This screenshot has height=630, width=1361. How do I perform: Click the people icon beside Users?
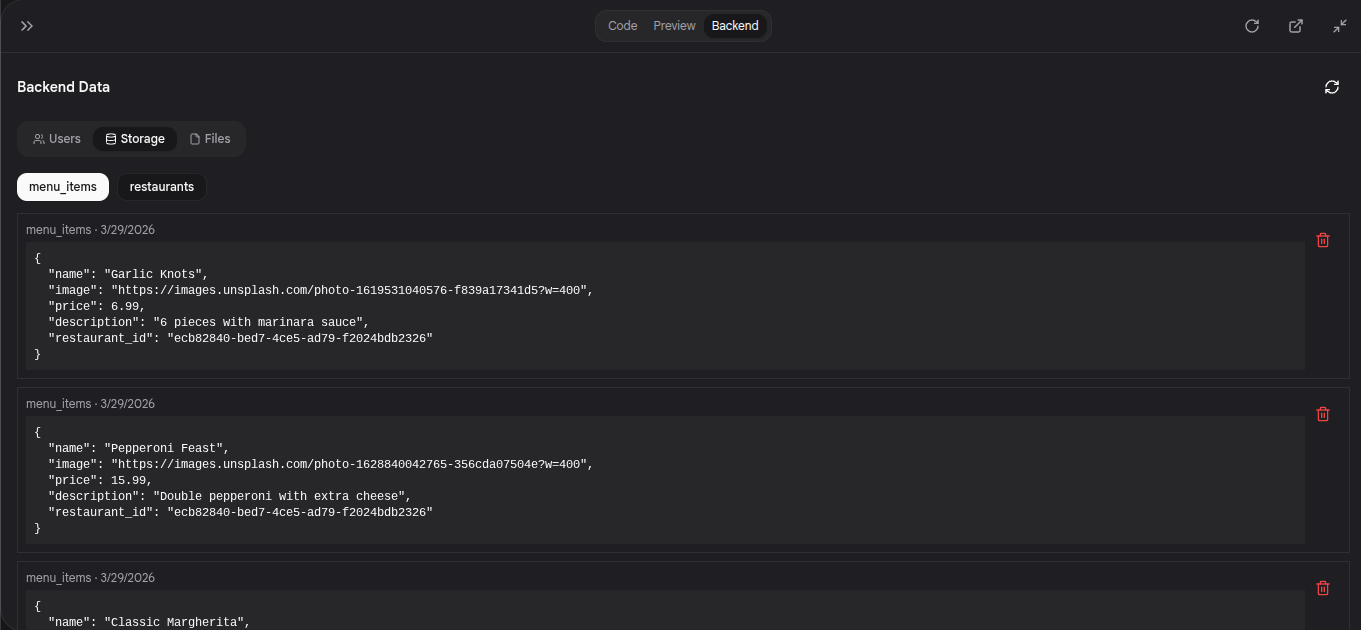38,138
